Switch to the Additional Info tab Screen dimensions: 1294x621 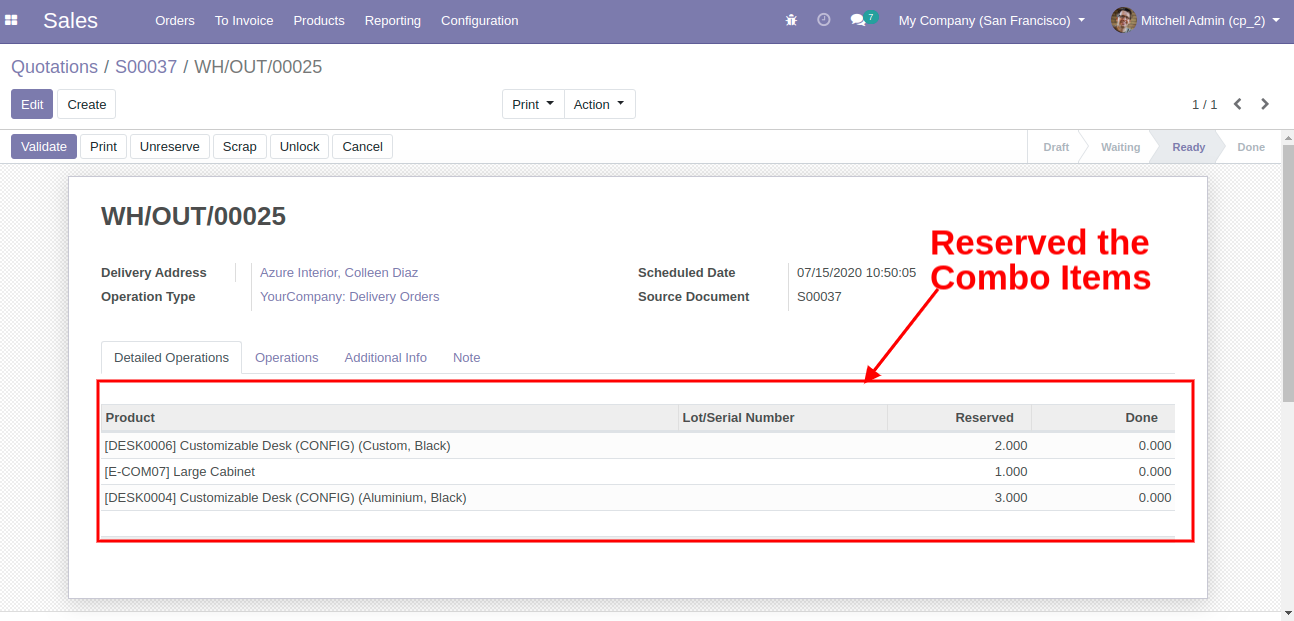point(385,357)
